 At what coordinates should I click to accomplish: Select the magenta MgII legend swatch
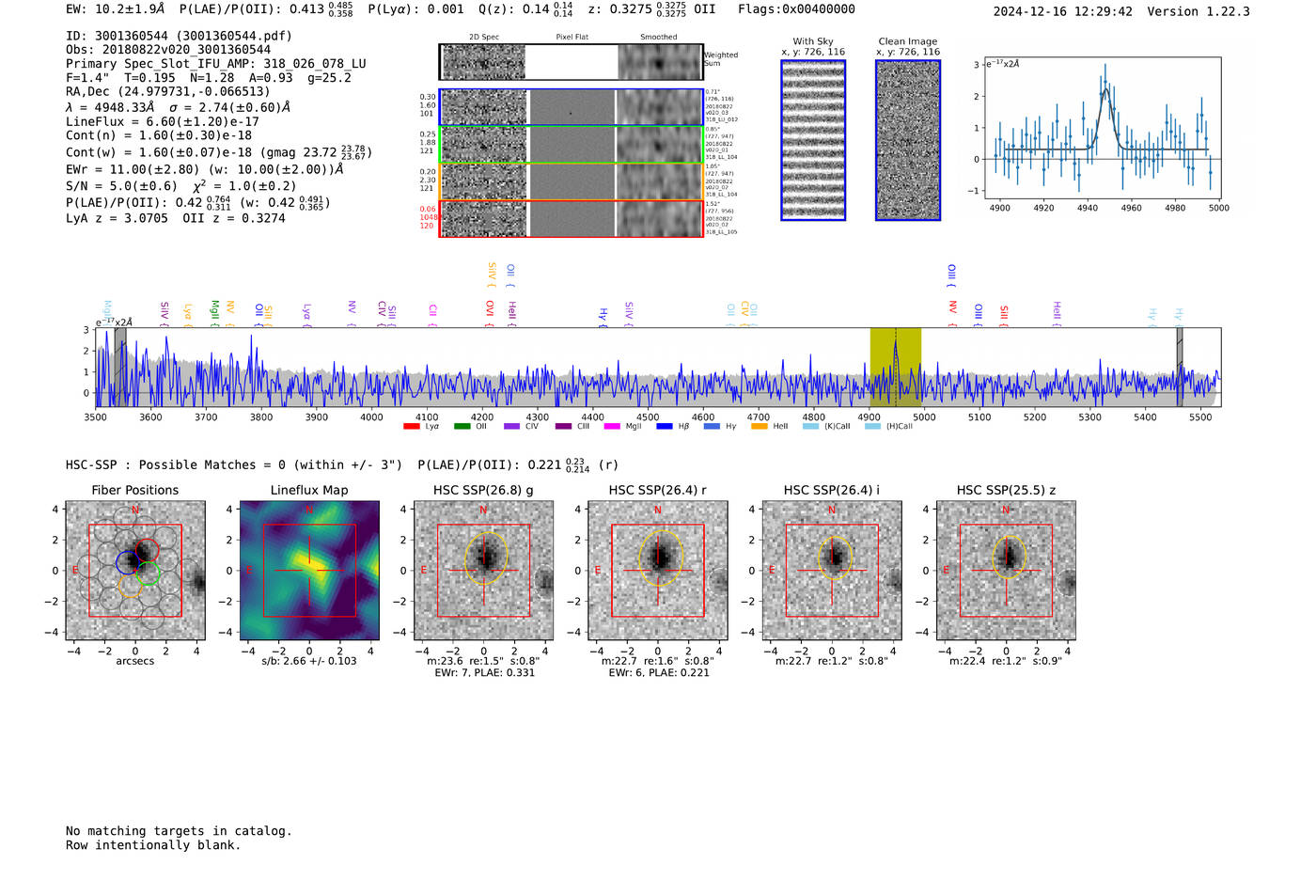pos(612,427)
